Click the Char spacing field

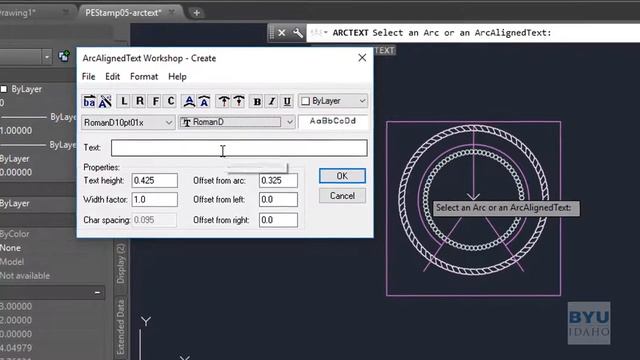click(x=155, y=220)
